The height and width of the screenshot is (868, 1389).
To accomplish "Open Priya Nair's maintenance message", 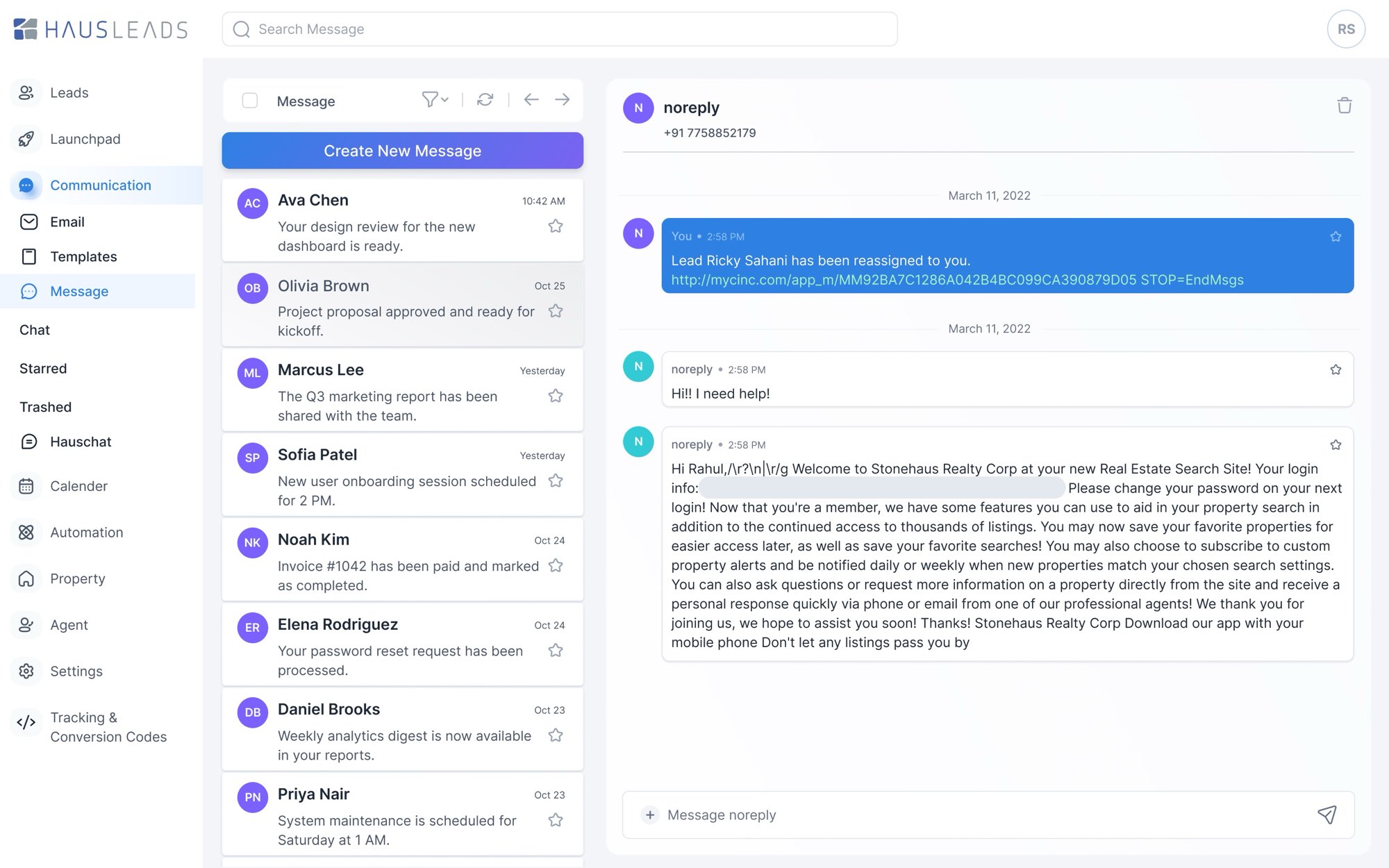I will pos(403,814).
